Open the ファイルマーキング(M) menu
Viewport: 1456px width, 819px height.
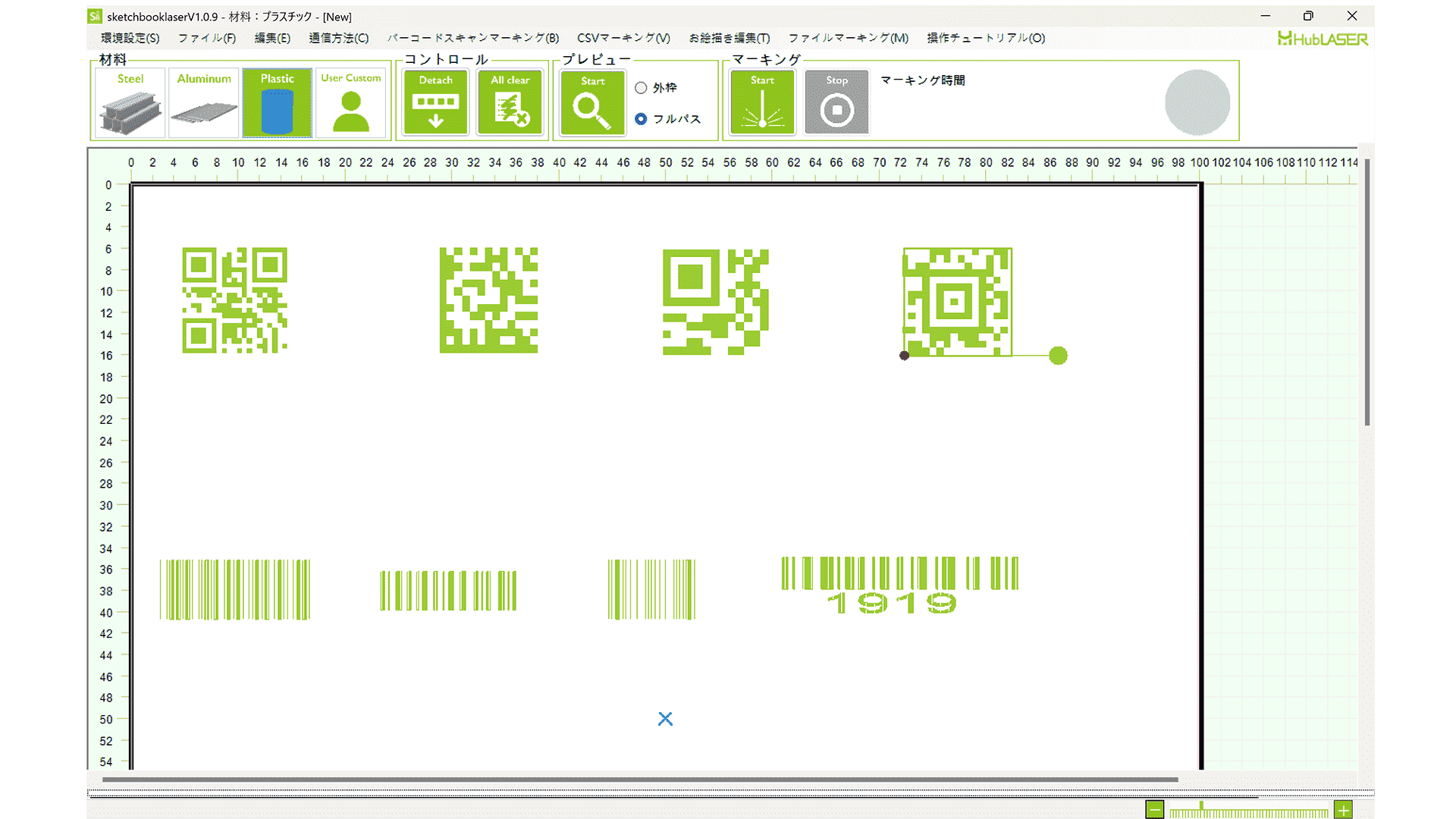click(x=849, y=38)
